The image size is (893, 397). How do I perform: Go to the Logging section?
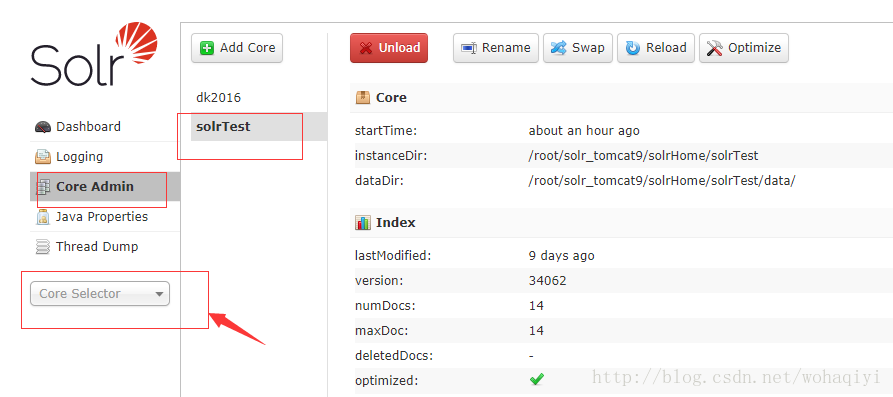pyautogui.click(x=105, y=157)
